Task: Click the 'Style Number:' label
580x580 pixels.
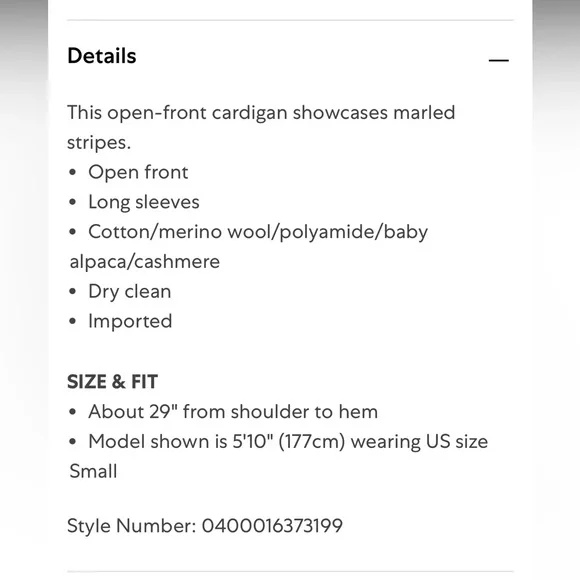Action: click(x=131, y=526)
